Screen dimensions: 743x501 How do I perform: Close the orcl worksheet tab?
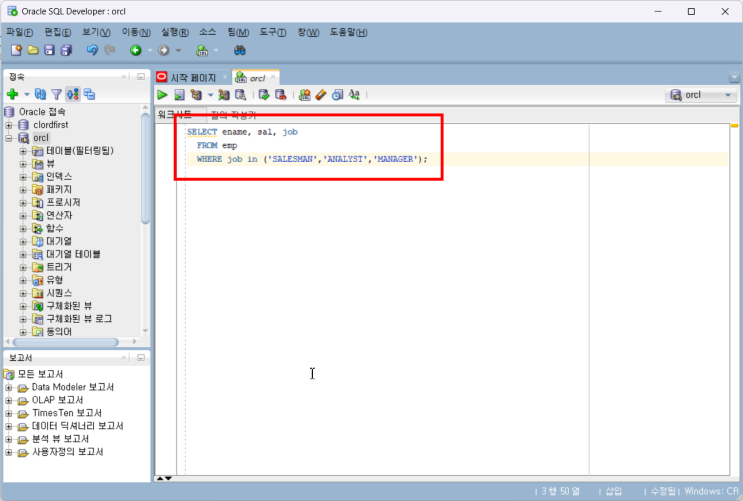tap(273, 77)
